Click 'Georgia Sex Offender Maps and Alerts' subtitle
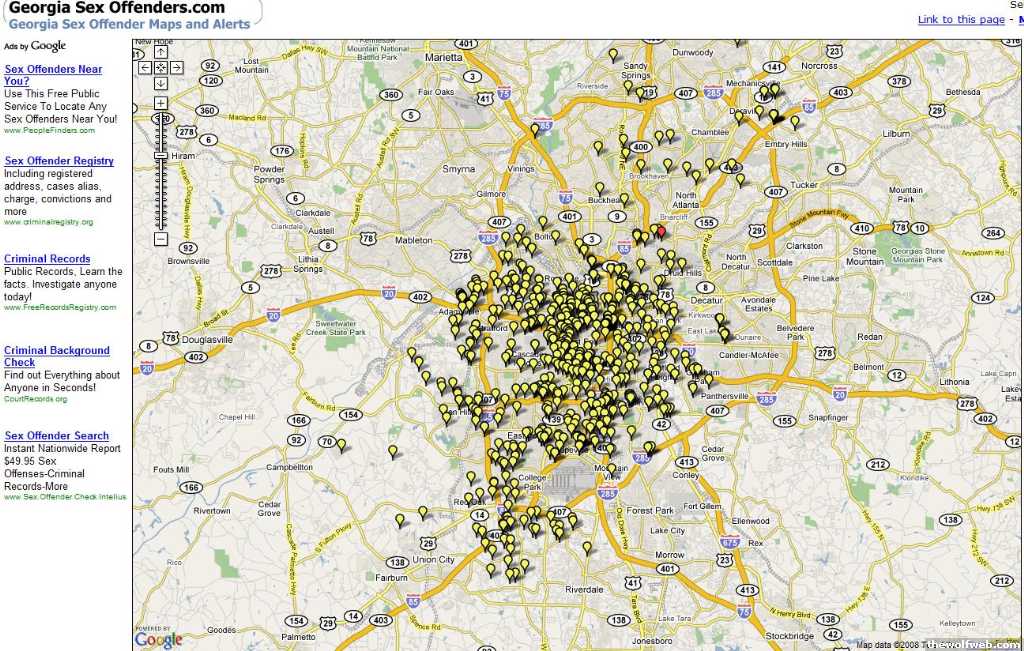Image resolution: width=1024 pixels, height=651 pixels. coord(129,24)
